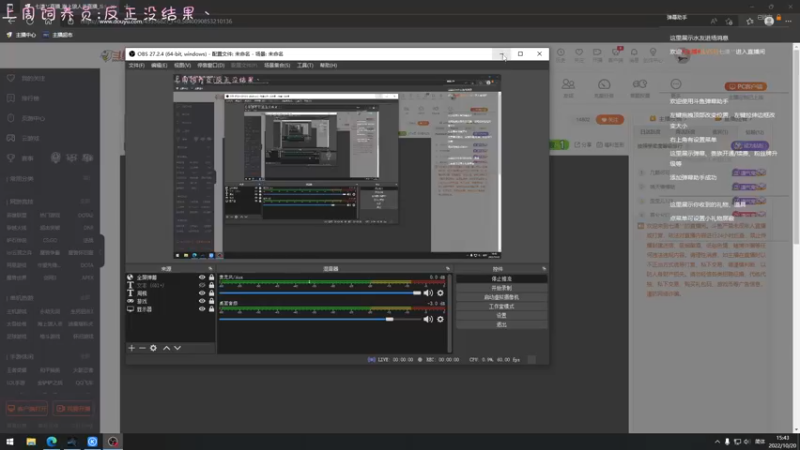This screenshot has width=800, height=450.
Task: Open the 文件(F) menu in OBS
Action: click(136, 65)
